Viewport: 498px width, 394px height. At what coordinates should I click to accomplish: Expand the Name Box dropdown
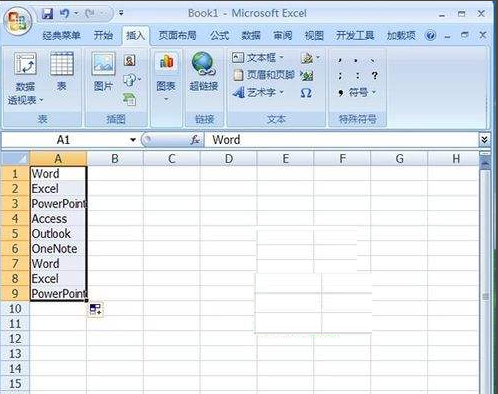pos(133,140)
